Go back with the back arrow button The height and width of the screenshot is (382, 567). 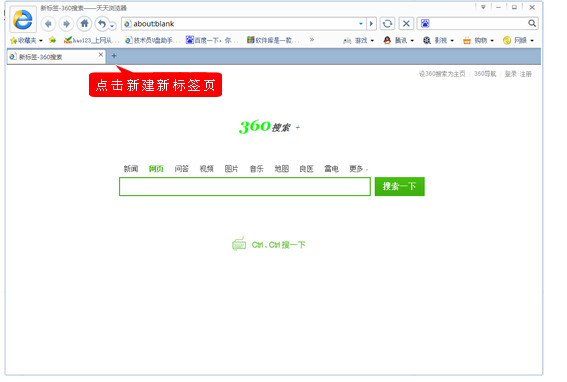48,24
